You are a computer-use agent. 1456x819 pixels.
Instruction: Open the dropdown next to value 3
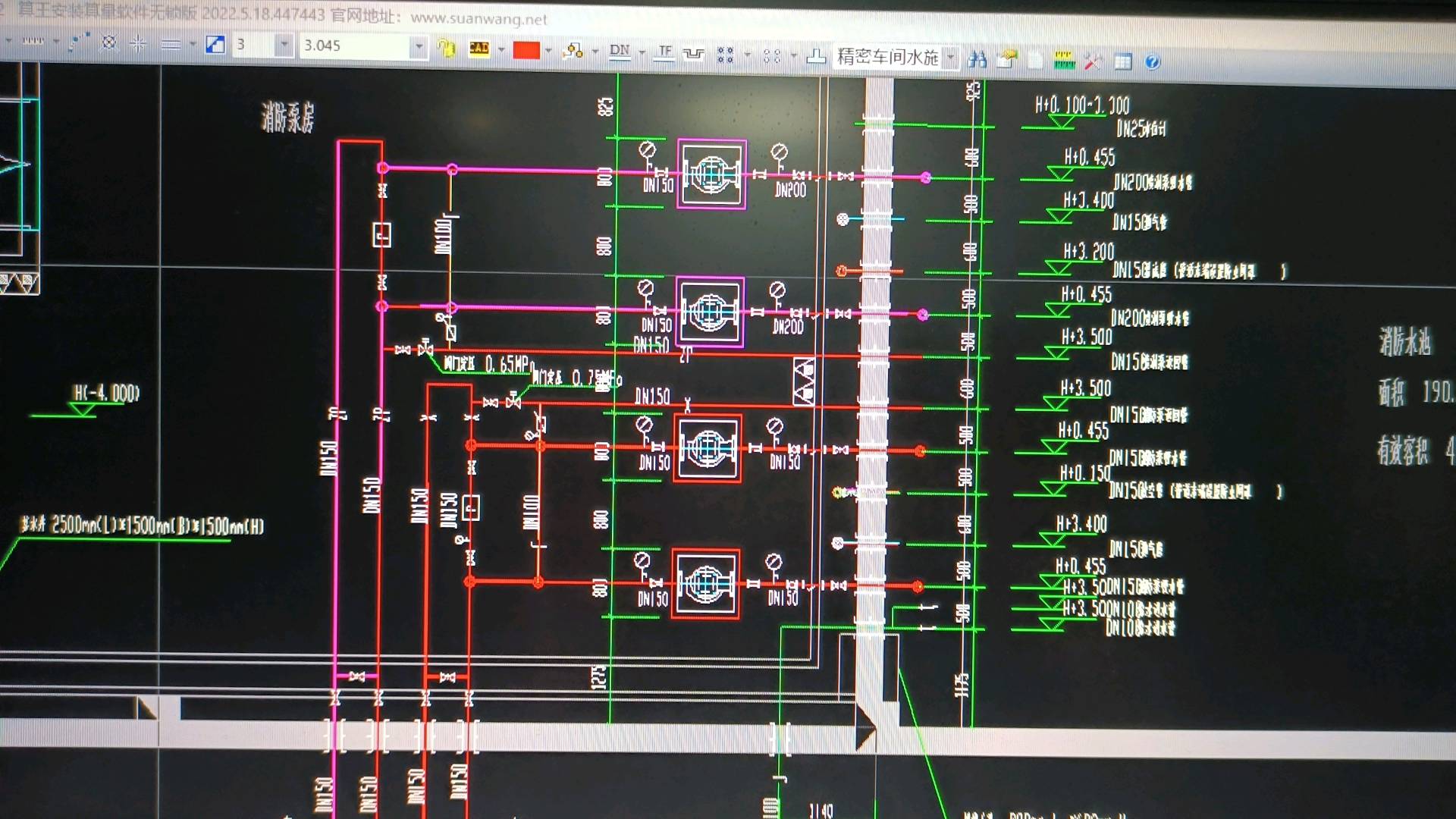(284, 45)
